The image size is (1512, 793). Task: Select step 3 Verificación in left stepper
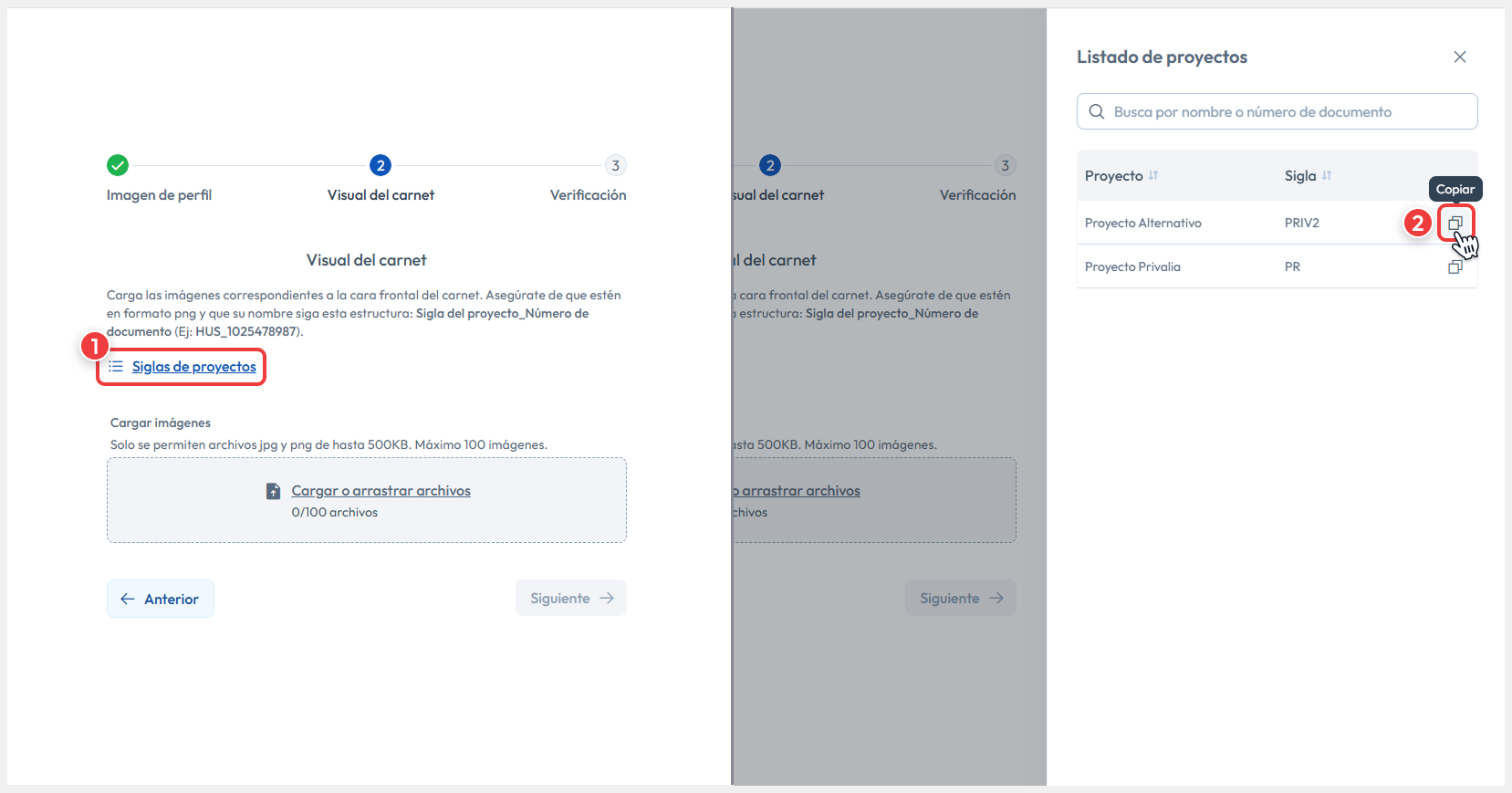tap(615, 165)
